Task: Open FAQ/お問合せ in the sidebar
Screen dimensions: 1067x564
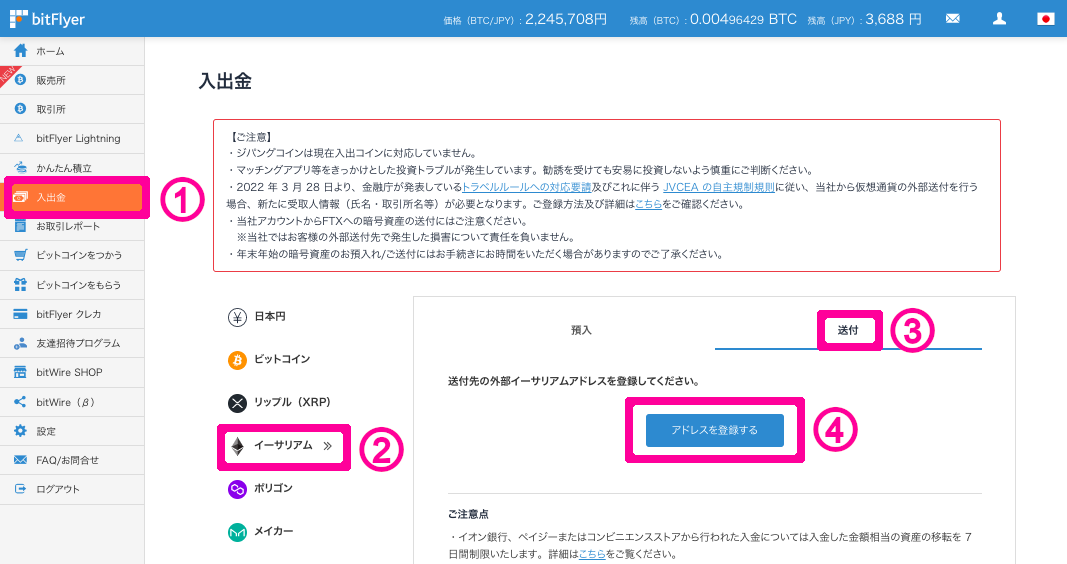Action: (x=72, y=460)
